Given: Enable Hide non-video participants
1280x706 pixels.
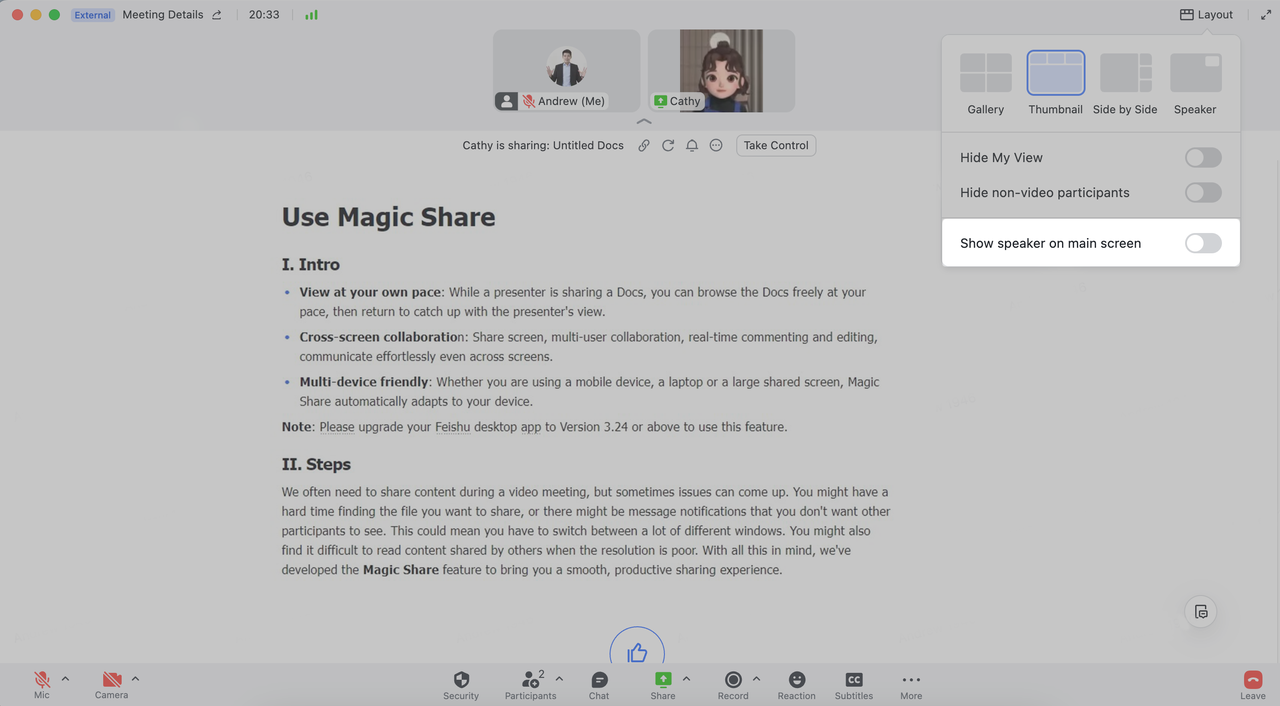Looking at the screenshot, I should click(1203, 193).
